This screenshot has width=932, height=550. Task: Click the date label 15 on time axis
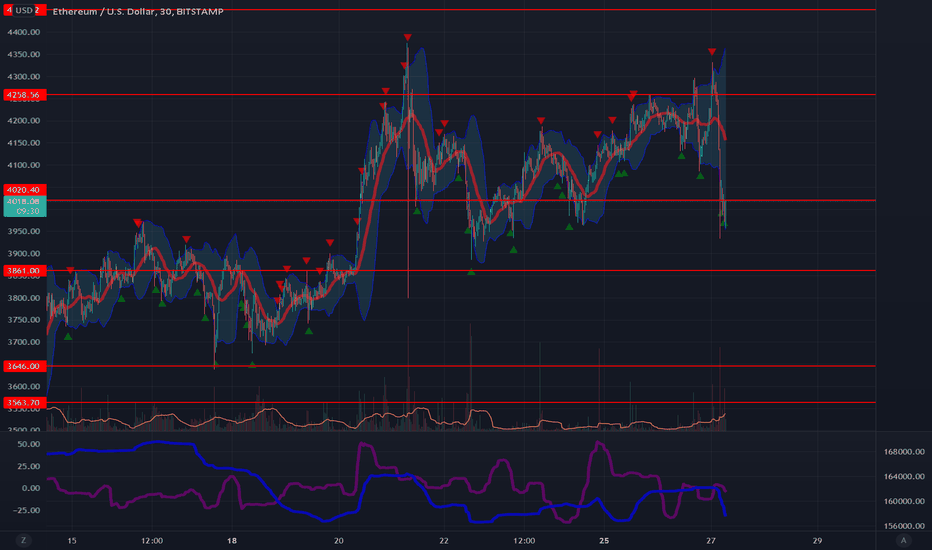72,540
